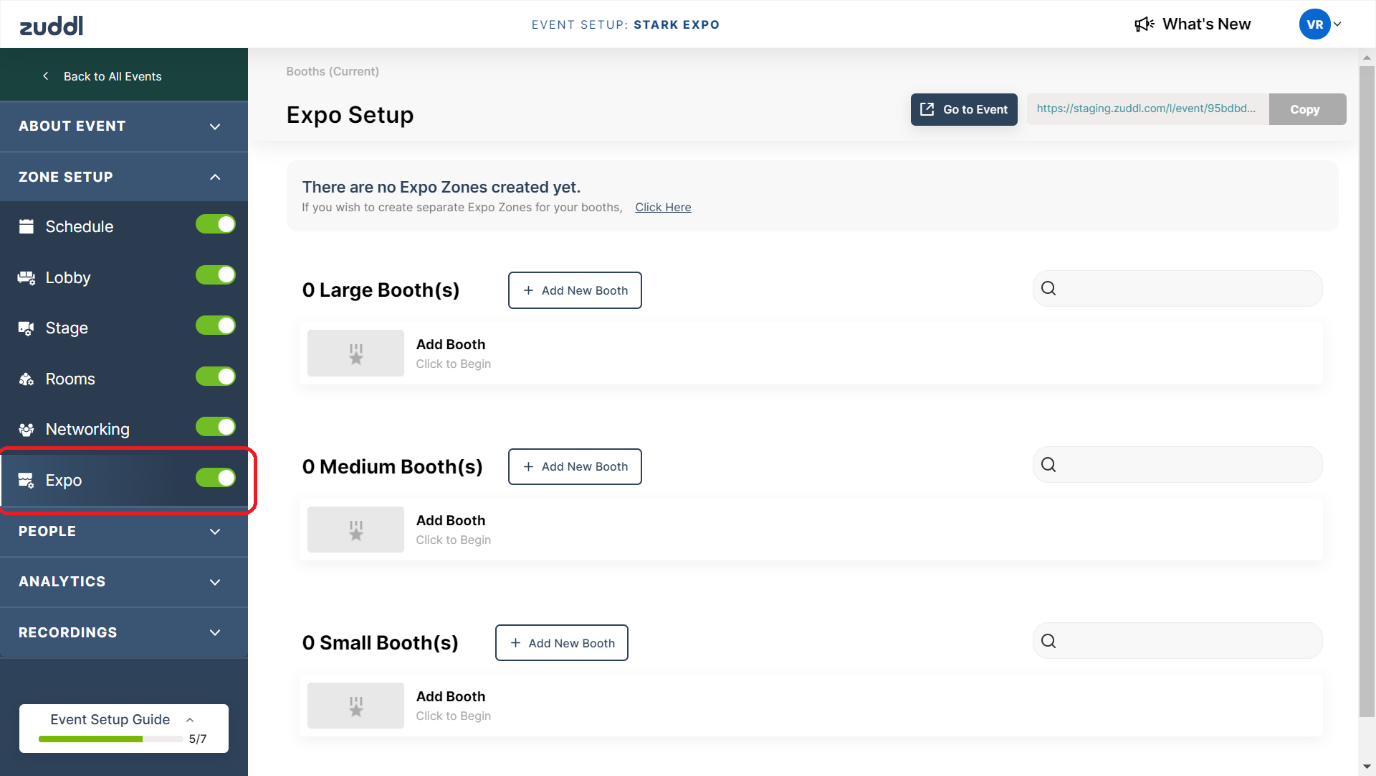The height and width of the screenshot is (776, 1376).
Task: Click the Stage icon in sidebar
Action: tap(27, 328)
